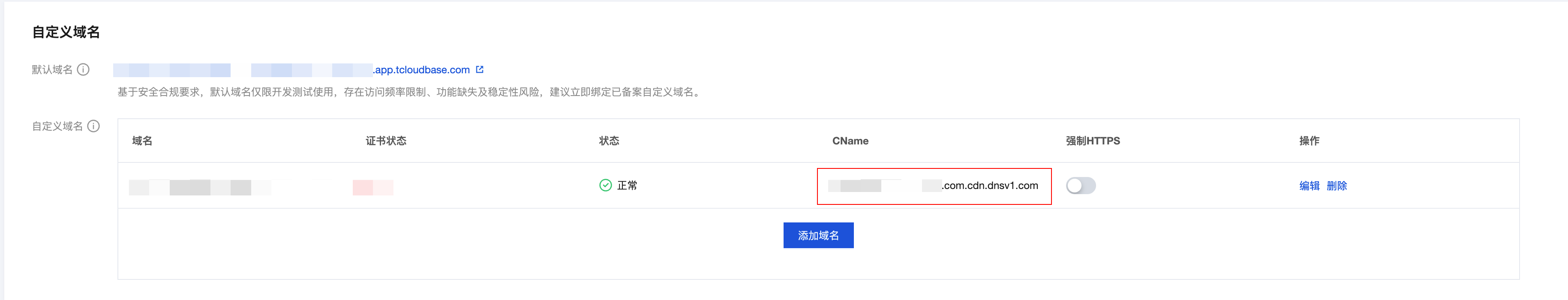
Task: Toggle the 强制HTTPS switch on
Action: pyautogui.click(x=1081, y=186)
